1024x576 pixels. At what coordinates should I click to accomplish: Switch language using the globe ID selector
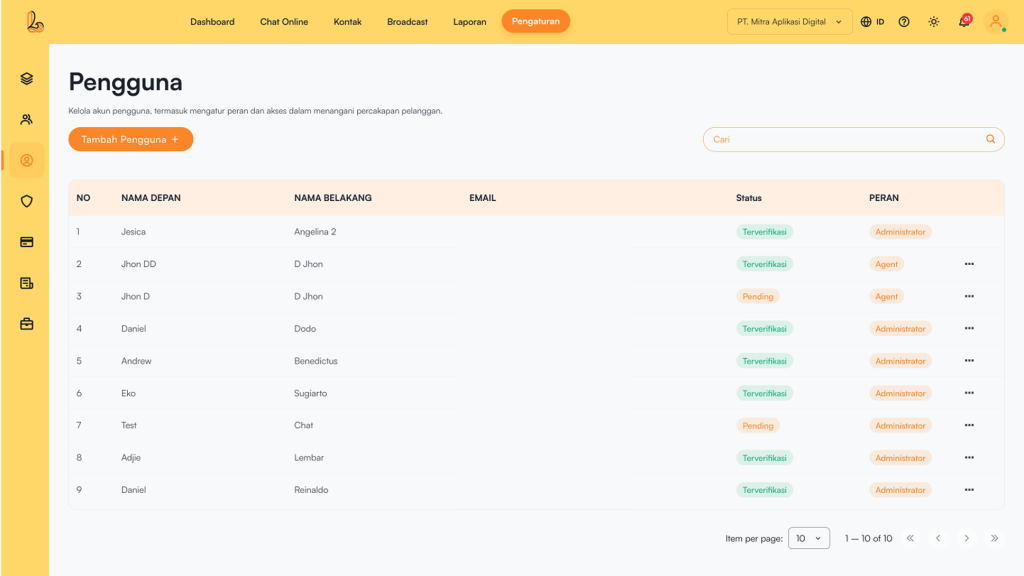pos(872,22)
